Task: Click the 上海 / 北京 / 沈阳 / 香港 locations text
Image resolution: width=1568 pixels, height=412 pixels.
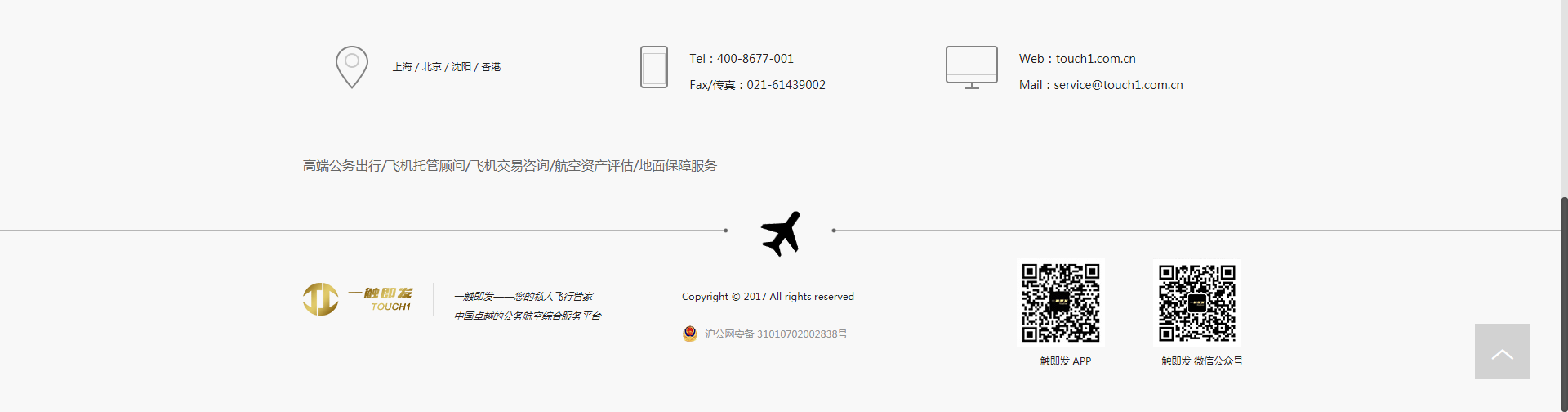Action: pos(446,67)
